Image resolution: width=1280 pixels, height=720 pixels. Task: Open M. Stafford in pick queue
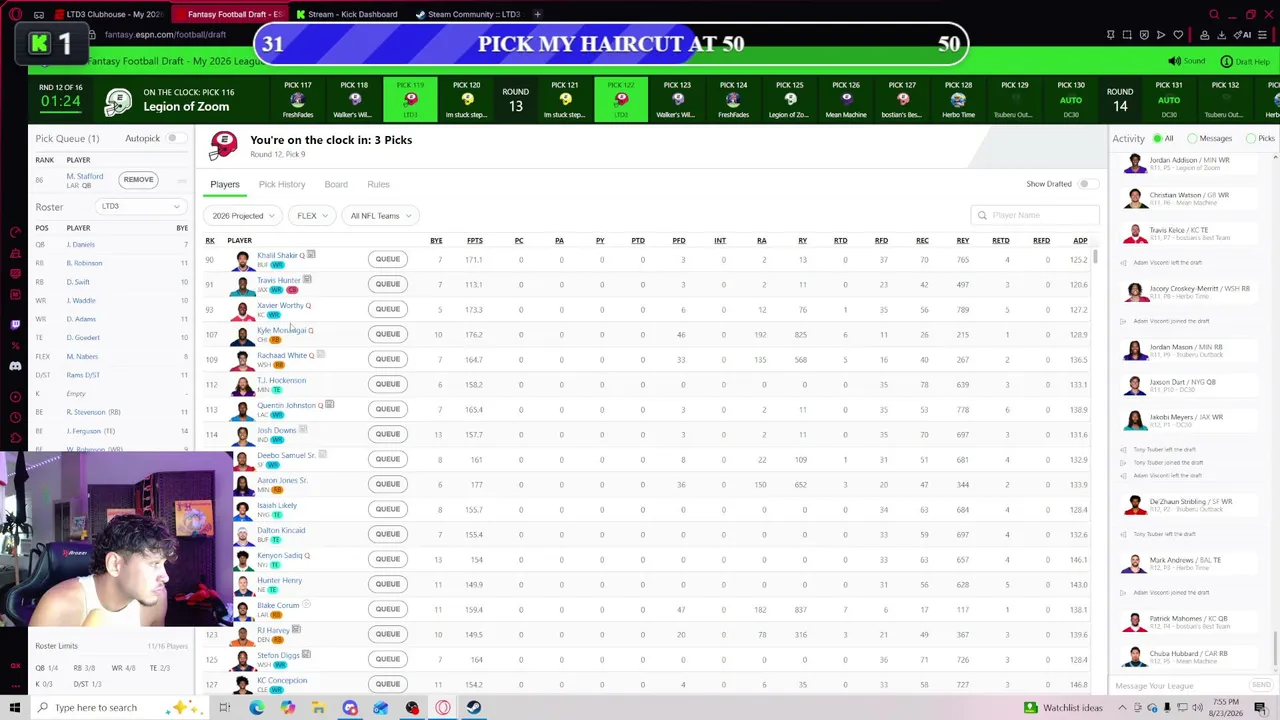pyautogui.click(x=85, y=176)
